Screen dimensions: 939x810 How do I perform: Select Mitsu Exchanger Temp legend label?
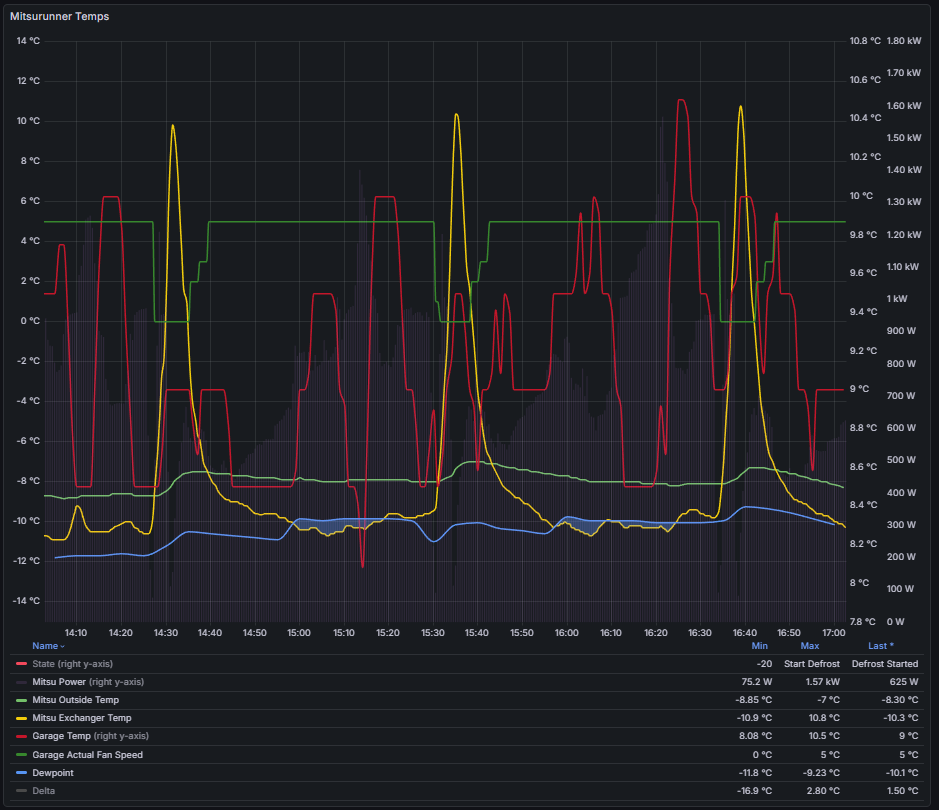point(81,718)
